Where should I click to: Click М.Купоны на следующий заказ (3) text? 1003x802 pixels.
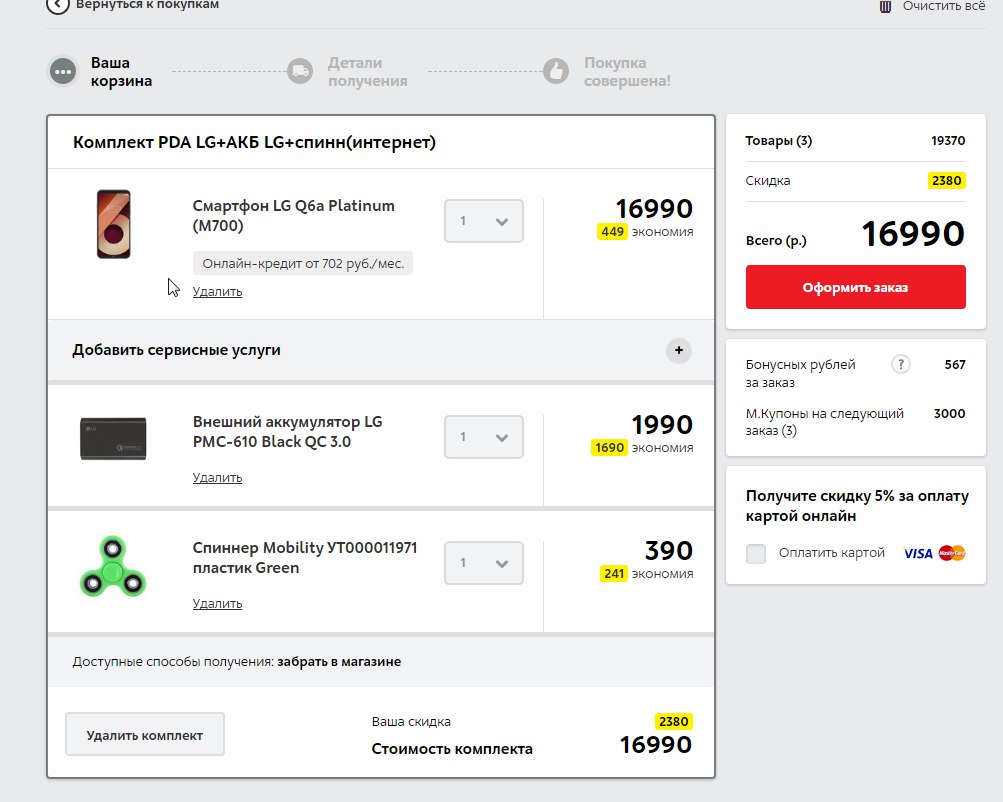pos(825,422)
